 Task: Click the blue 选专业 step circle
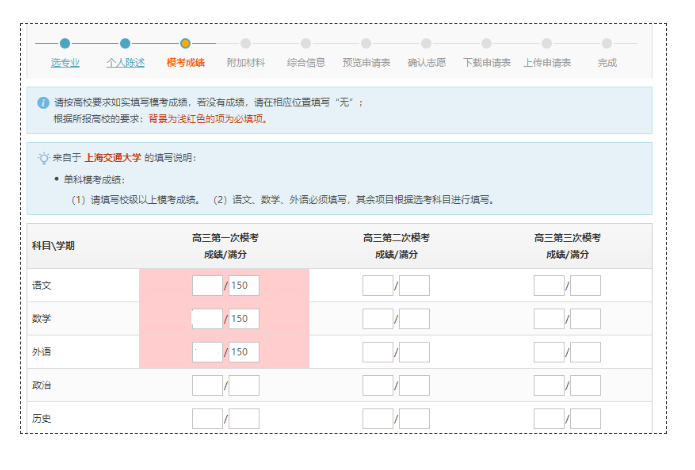pos(65,43)
